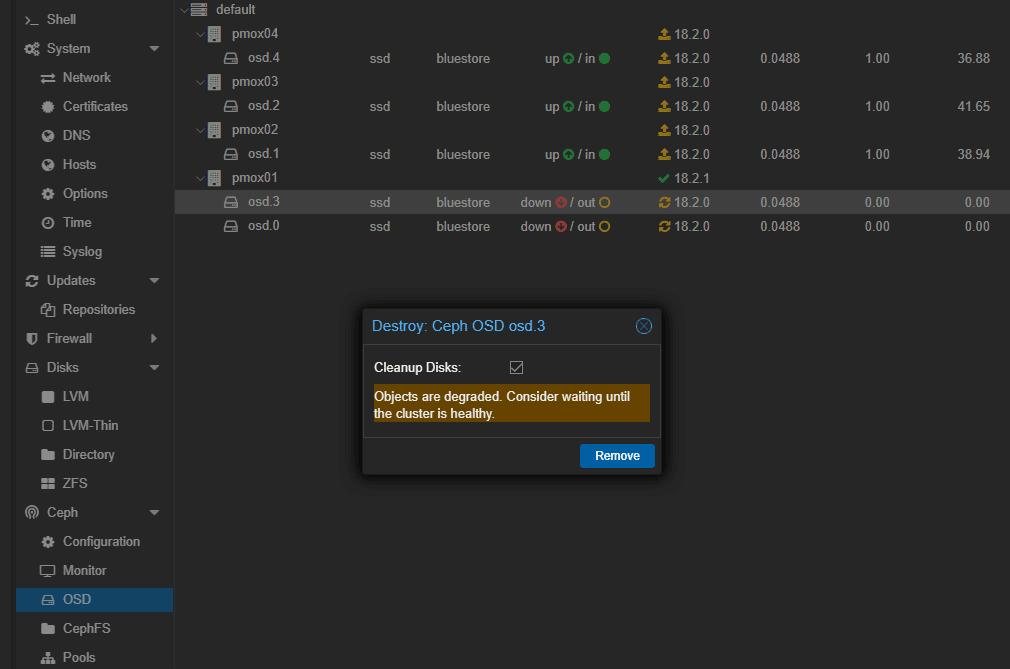Click the Firewall shield icon
1010x669 pixels.
tap(32, 339)
